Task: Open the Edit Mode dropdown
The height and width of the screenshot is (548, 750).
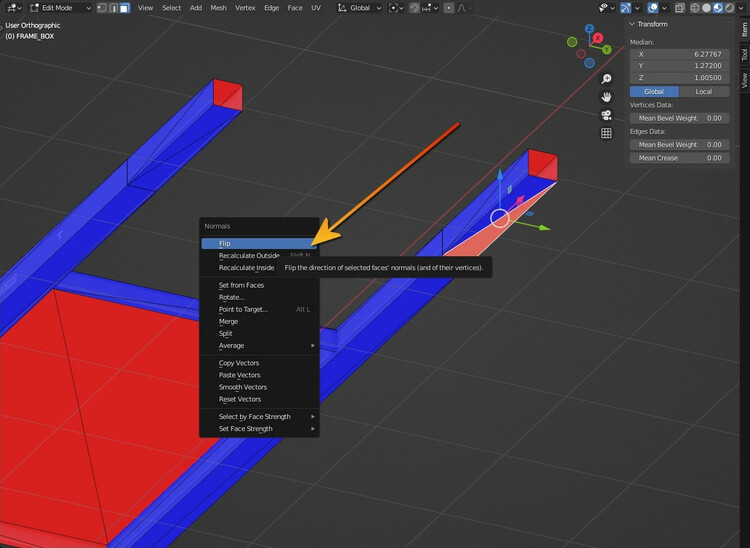Action: [x=60, y=8]
